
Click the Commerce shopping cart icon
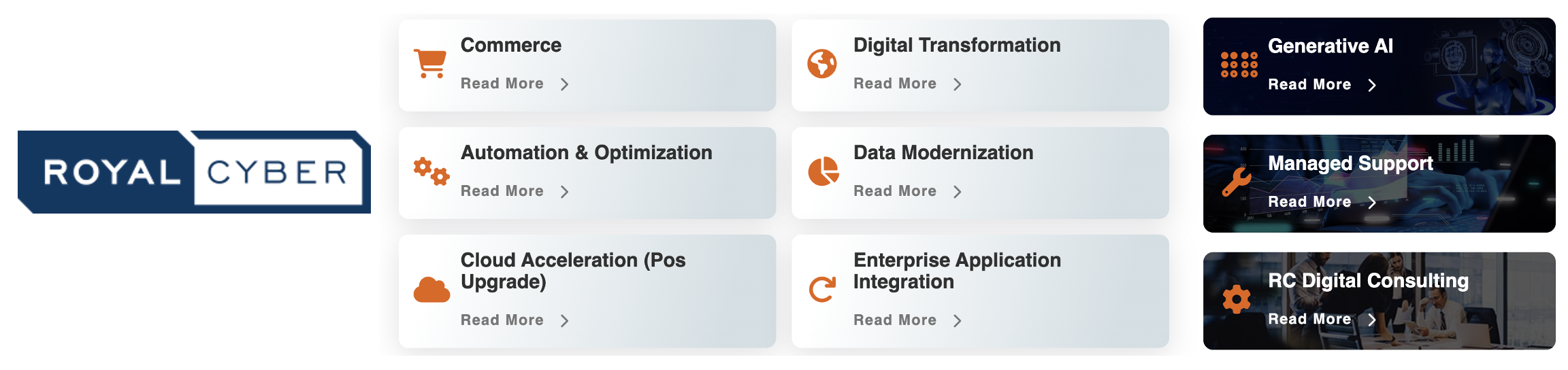[430, 64]
